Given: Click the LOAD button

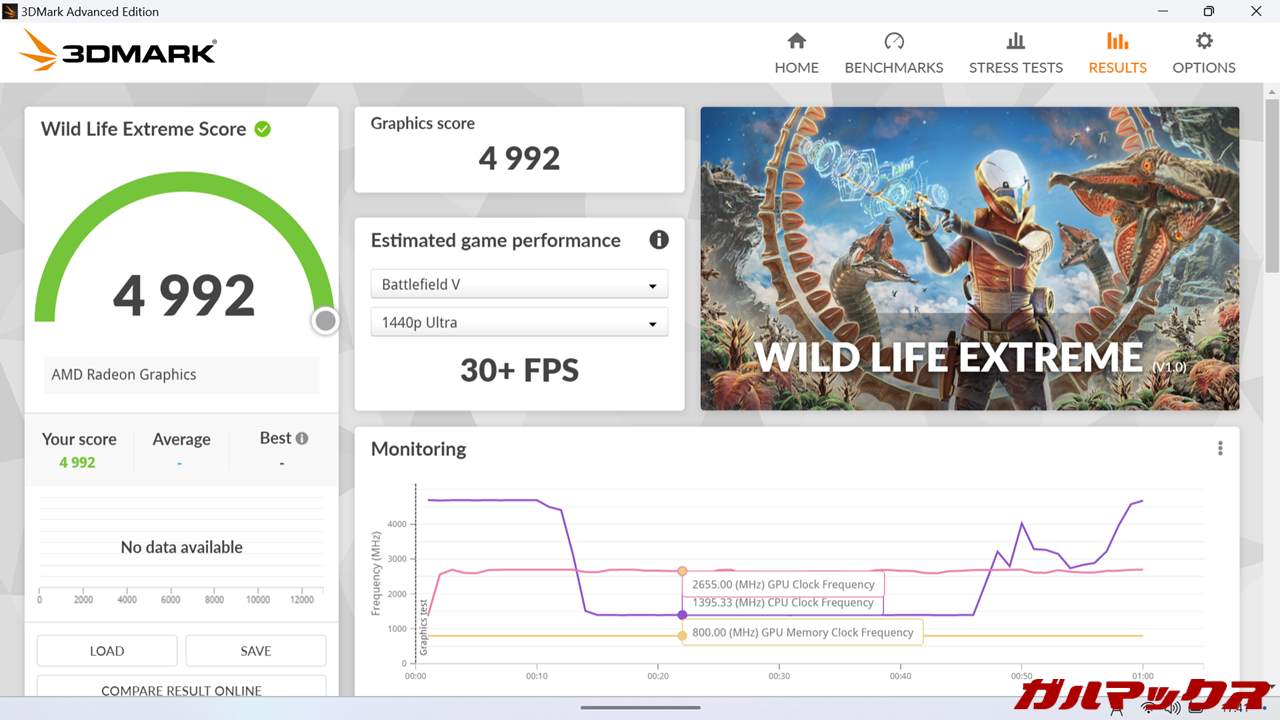Looking at the screenshot, I should [107, 651].
